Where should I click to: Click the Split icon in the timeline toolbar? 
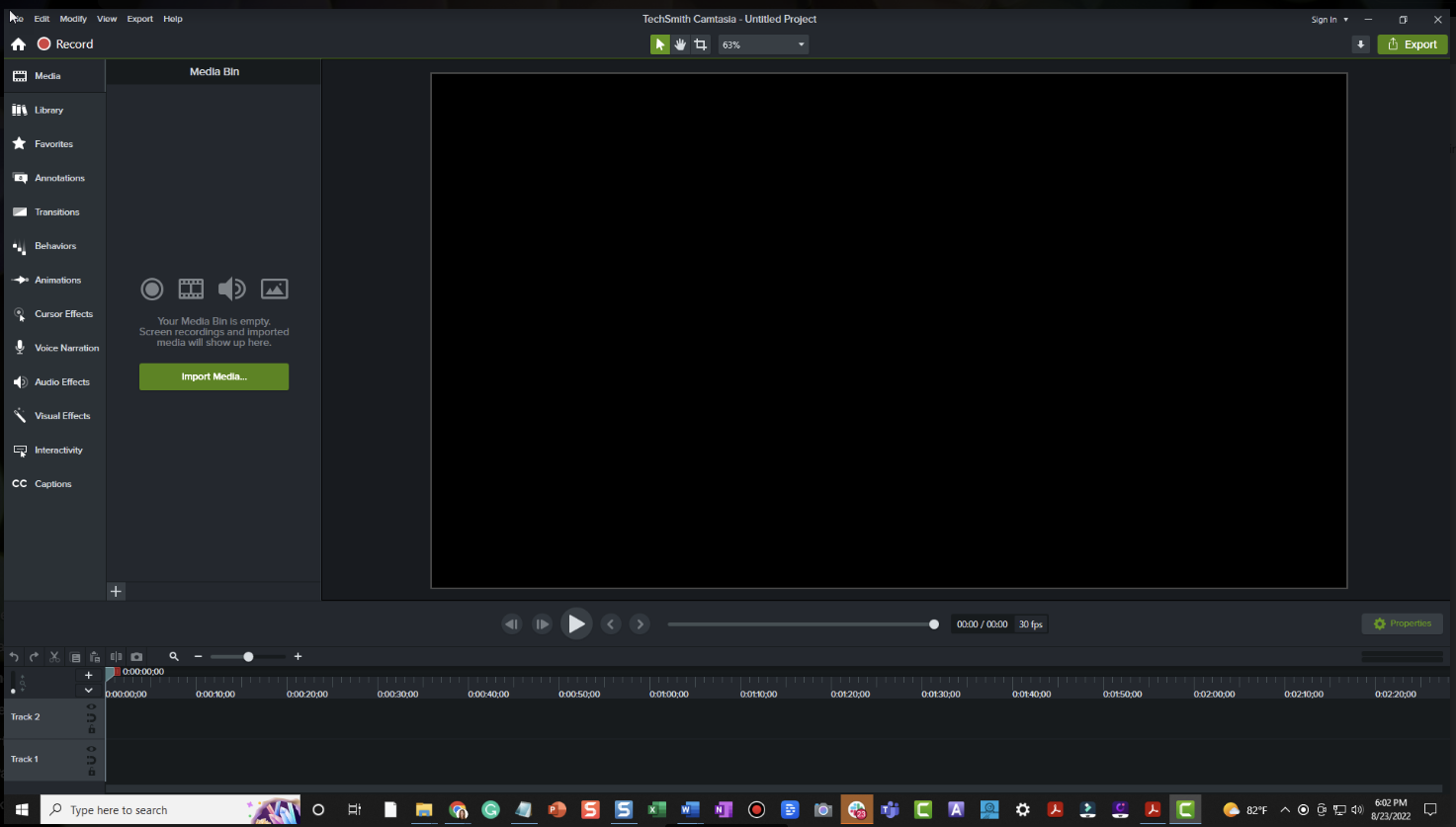(116, 656)
